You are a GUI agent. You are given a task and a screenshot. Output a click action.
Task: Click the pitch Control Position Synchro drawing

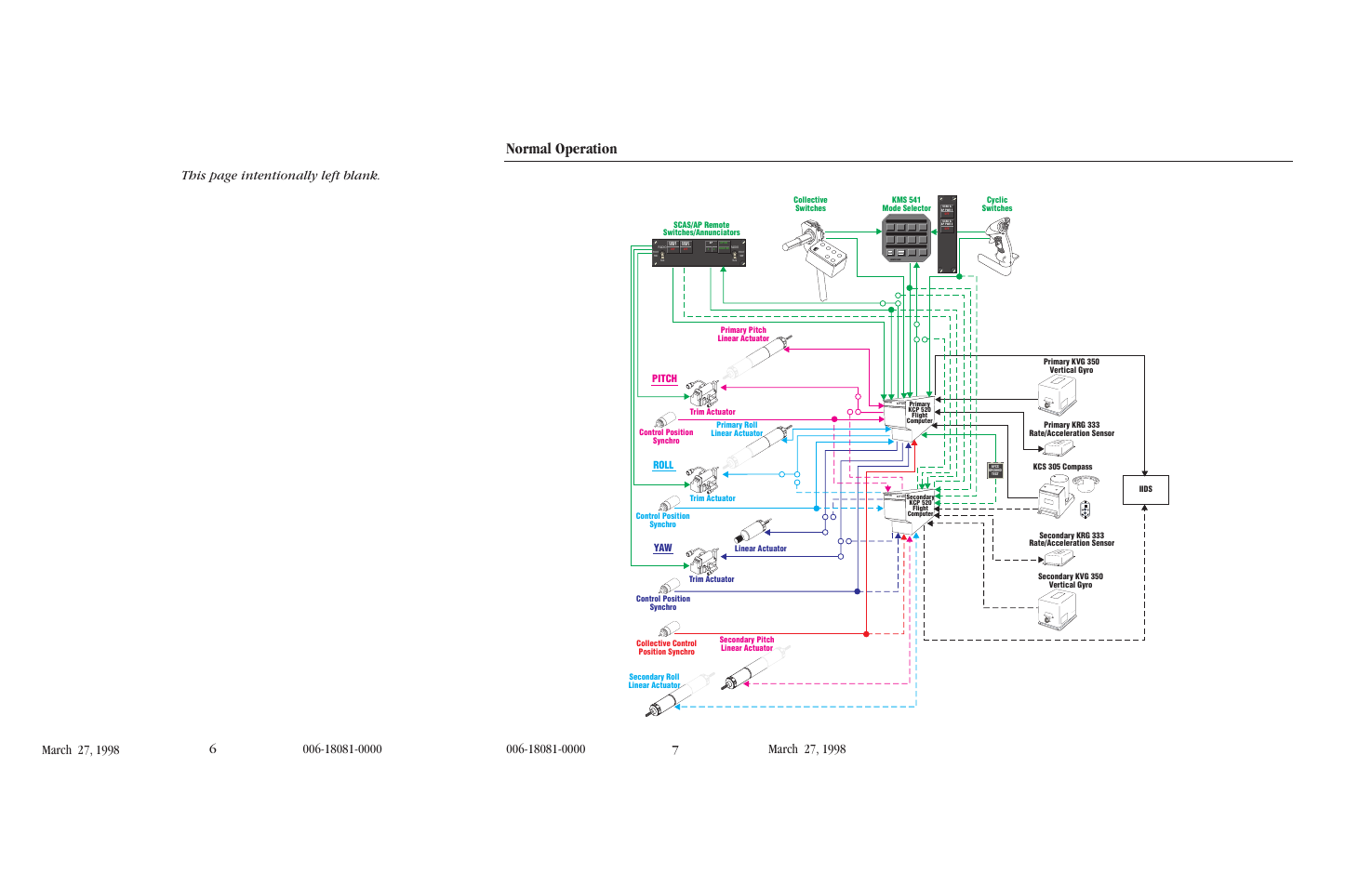click(665, 419)
